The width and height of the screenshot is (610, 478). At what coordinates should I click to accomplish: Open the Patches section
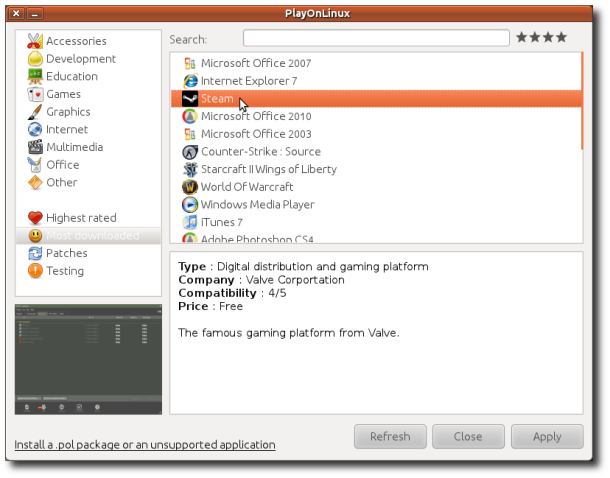coord(67,253)
